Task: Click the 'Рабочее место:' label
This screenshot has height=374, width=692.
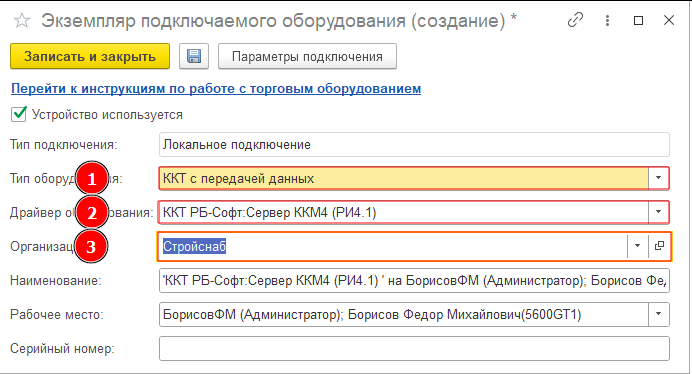Action: 57,314
